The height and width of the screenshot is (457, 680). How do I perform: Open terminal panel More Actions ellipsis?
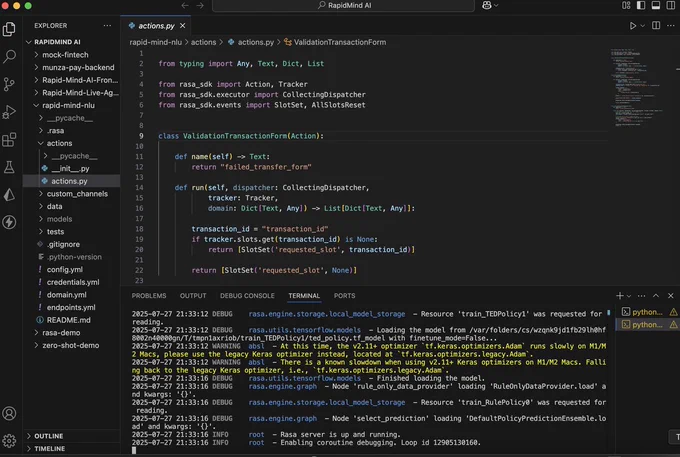(641, 296)
